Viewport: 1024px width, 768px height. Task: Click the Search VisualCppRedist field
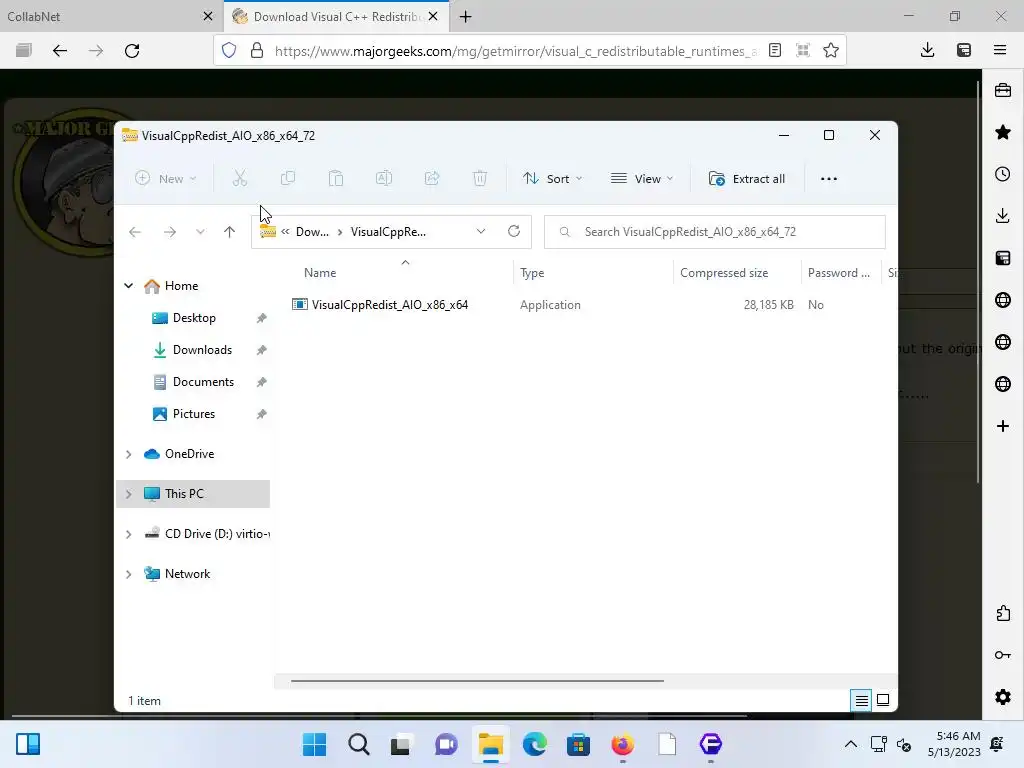[714, 232]
